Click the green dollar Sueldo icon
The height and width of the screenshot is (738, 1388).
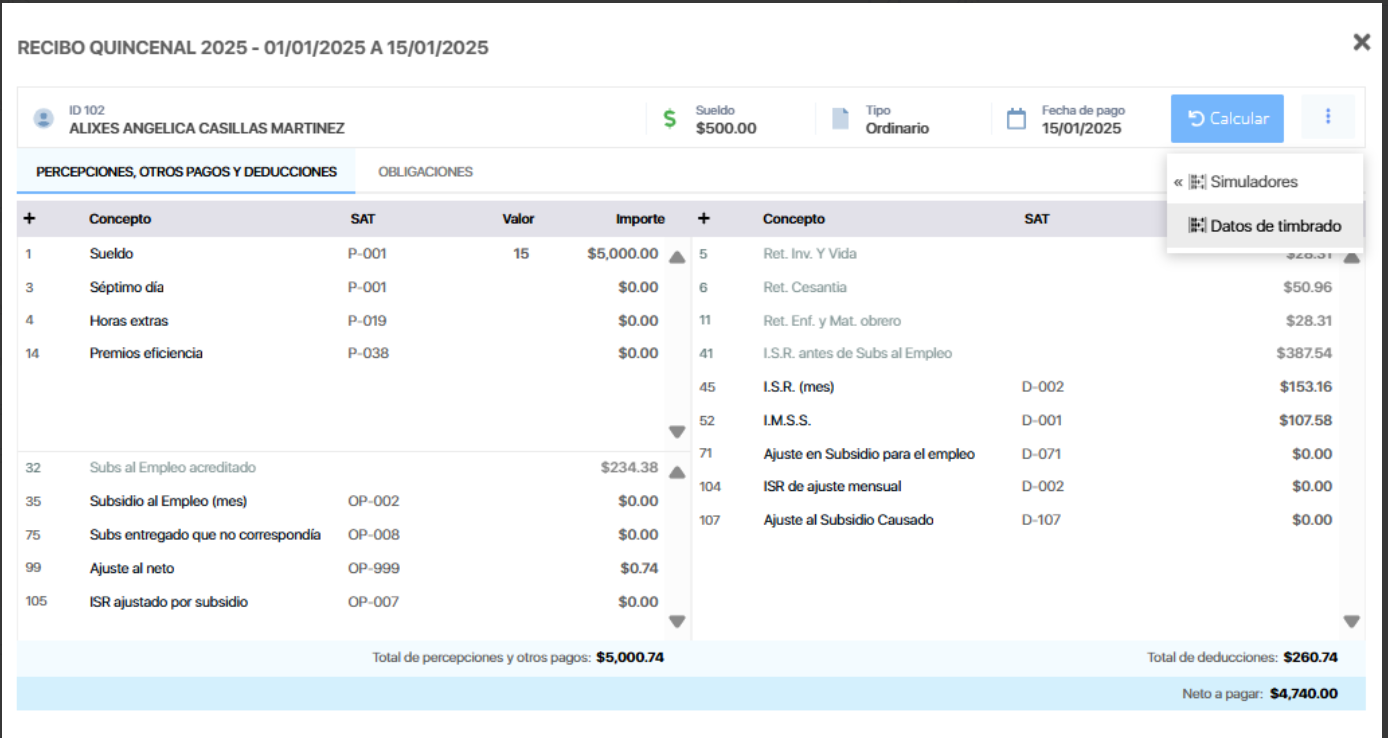click(x=669, y=119)
